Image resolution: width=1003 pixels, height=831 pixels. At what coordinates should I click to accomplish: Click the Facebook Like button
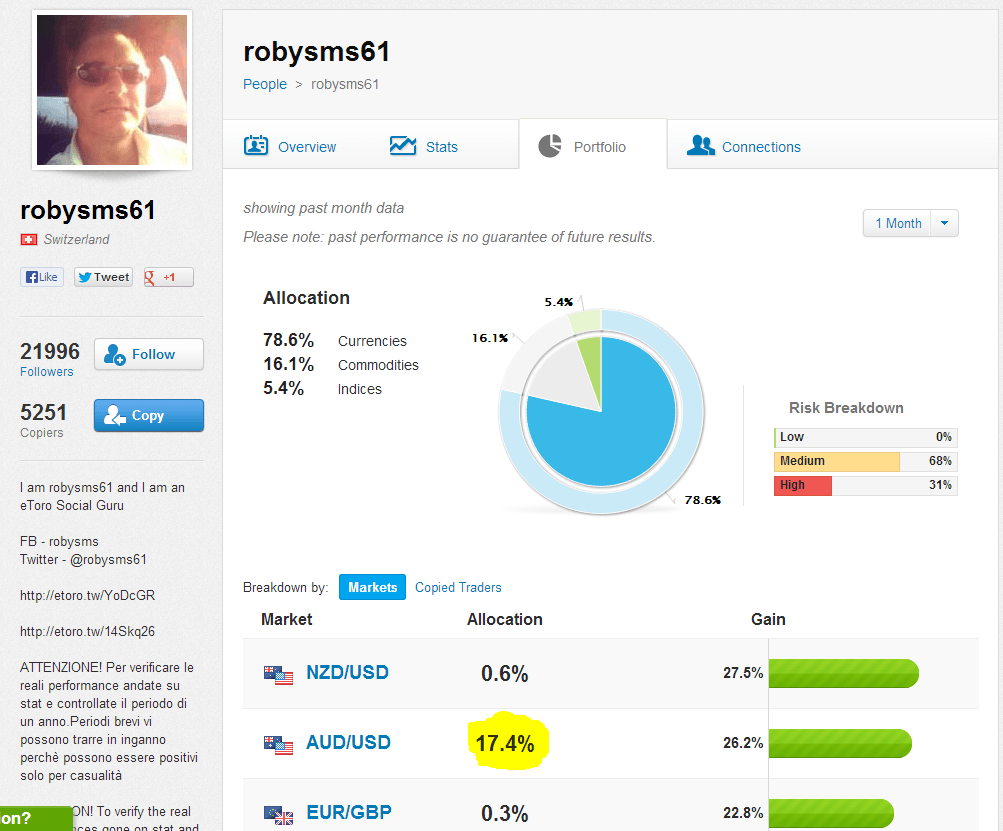point(41,276)
